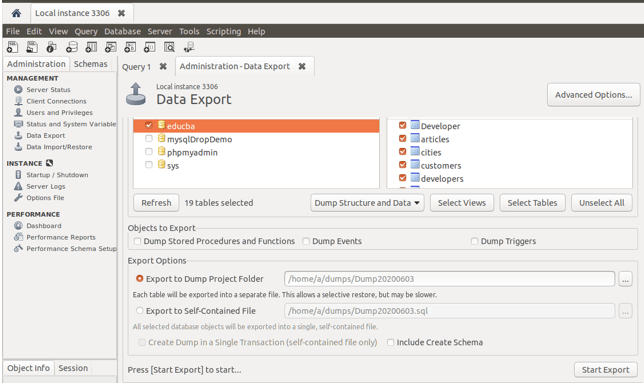Check the mysqlDropDemo schema checkbox
The width and height of the screenshot is (644, 384).
click(x=149, y=139)
